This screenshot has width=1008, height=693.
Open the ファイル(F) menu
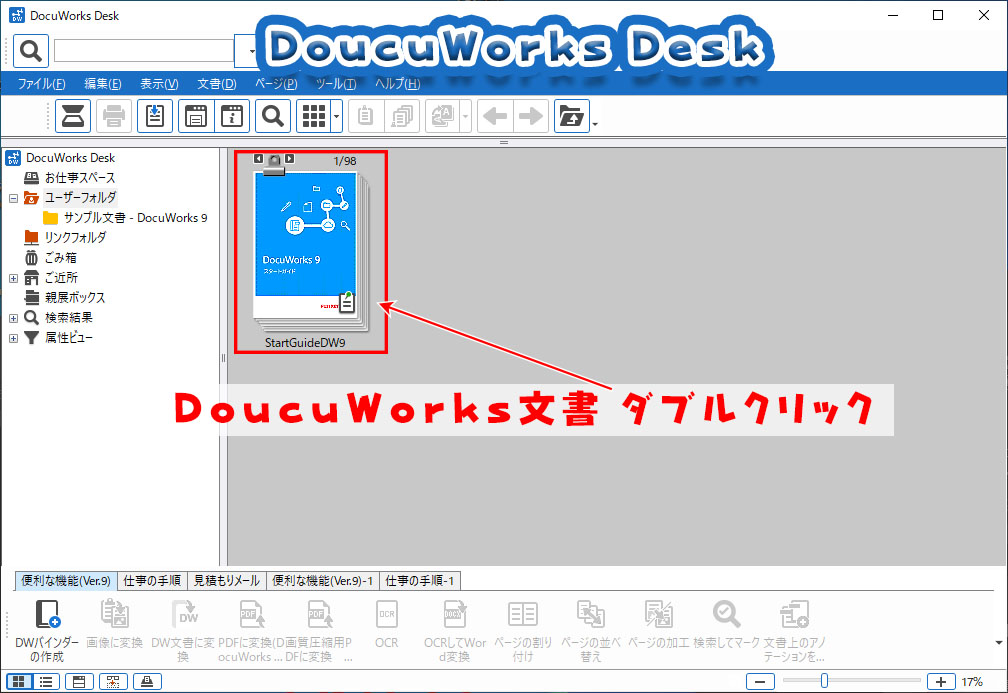41,84
